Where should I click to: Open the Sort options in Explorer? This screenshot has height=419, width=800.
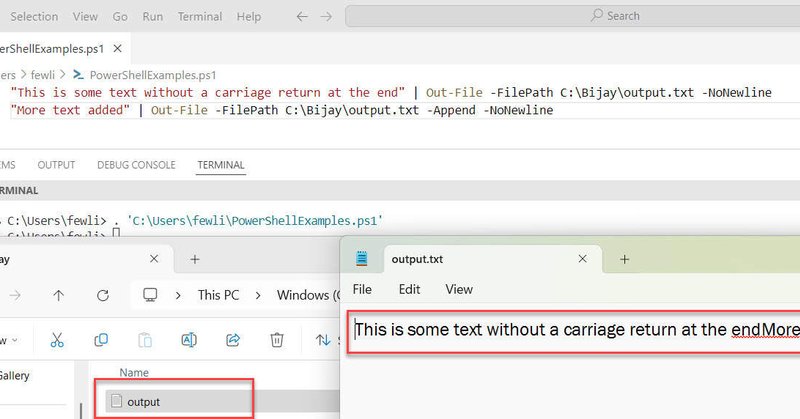pos(327,340)
